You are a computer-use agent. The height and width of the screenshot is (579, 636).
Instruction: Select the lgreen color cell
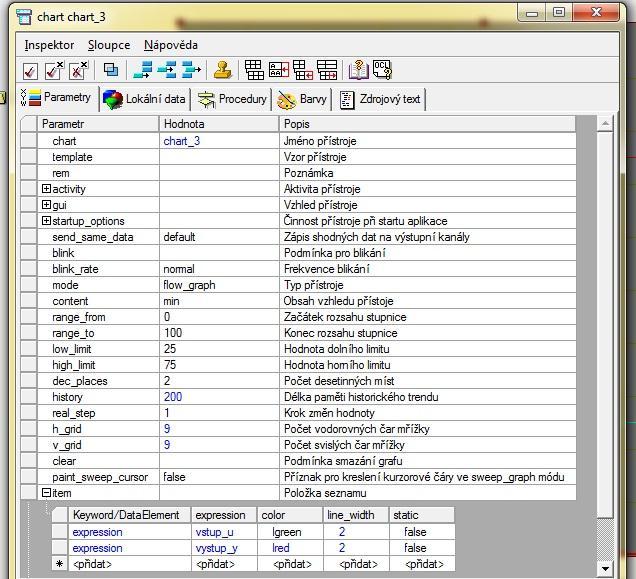[x=290, y=532]
